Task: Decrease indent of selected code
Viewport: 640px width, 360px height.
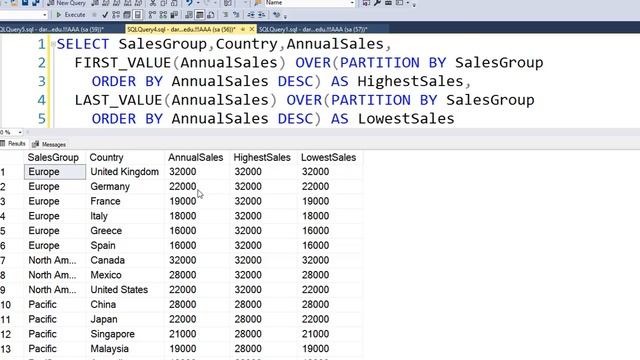Action: coord(251,15)
